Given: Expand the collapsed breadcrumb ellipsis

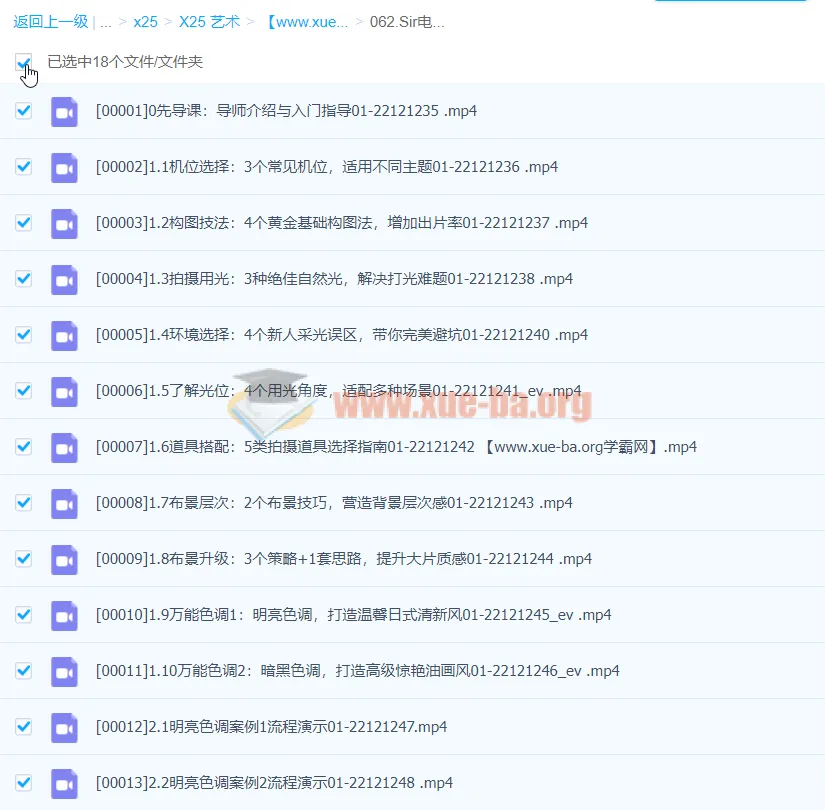Looking at the screenshot, I should pos(105,21).
